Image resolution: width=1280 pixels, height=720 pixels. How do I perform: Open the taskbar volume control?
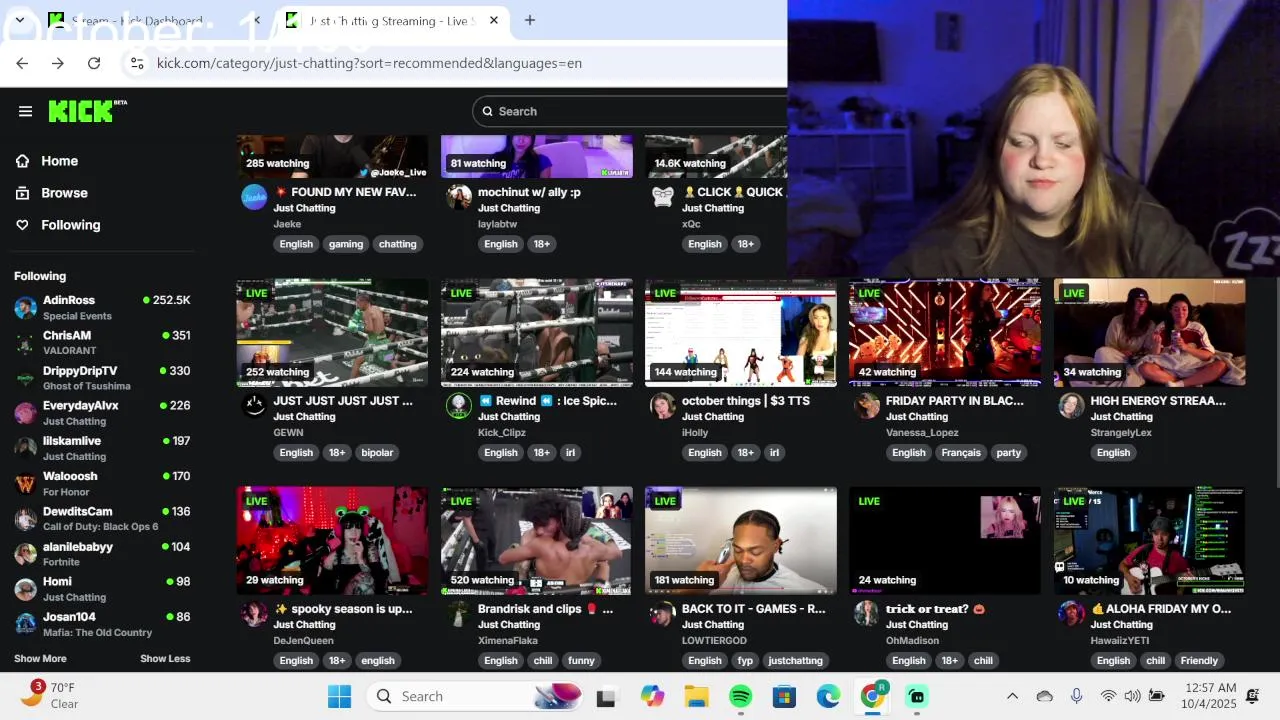point(1132,696)
